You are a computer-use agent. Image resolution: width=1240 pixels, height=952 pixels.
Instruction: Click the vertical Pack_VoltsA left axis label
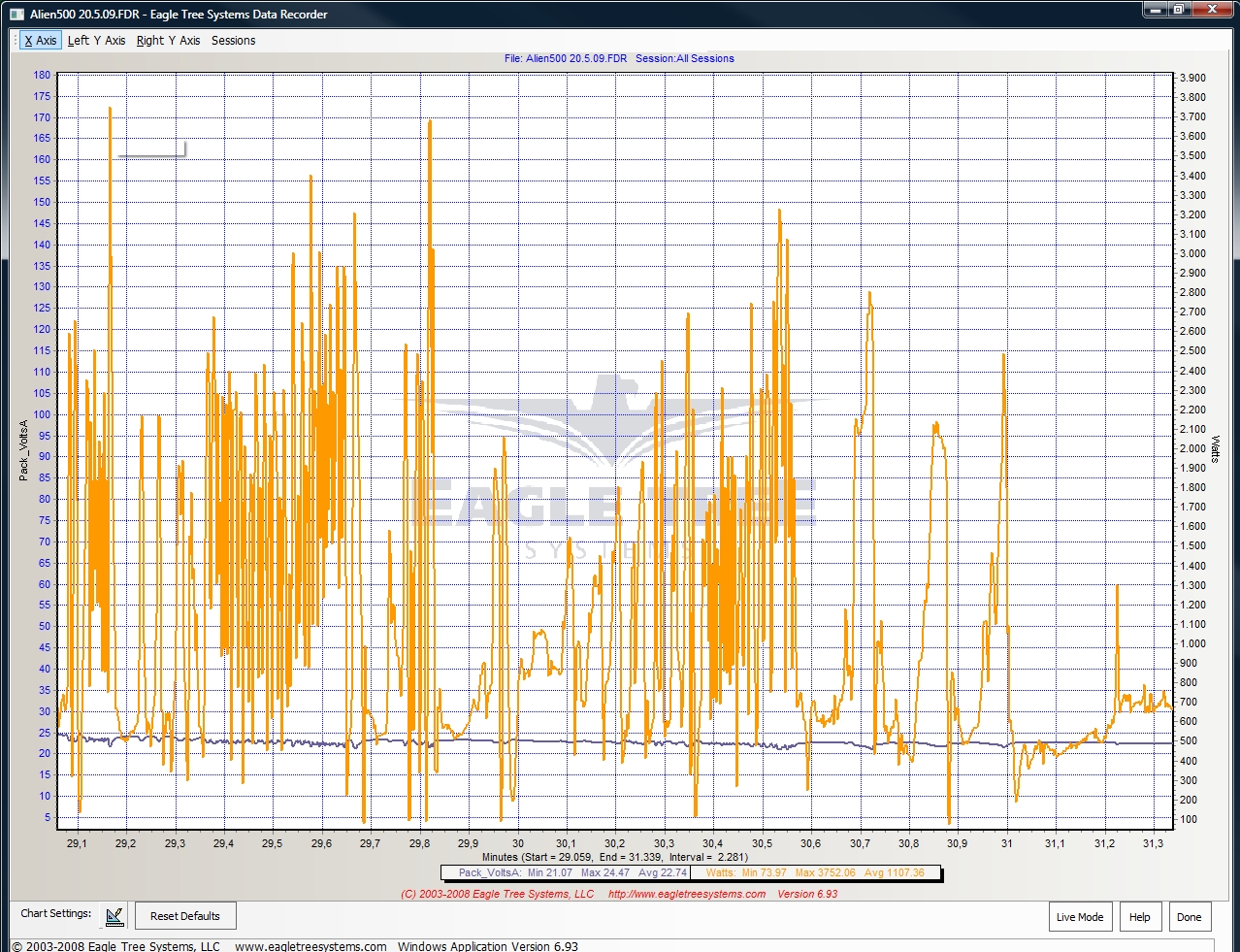24,450
